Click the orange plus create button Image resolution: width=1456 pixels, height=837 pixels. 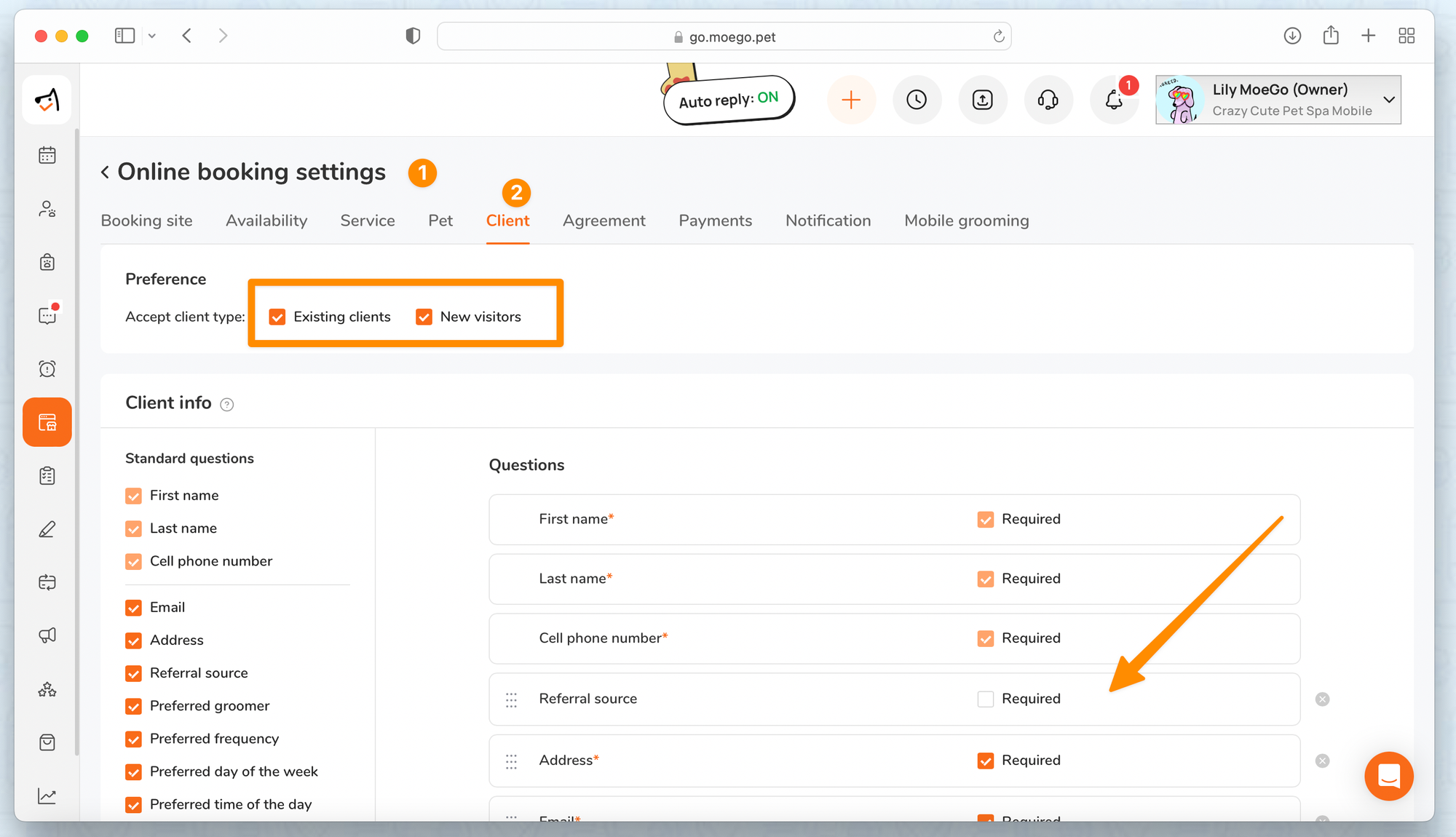(x=851, y=100)
